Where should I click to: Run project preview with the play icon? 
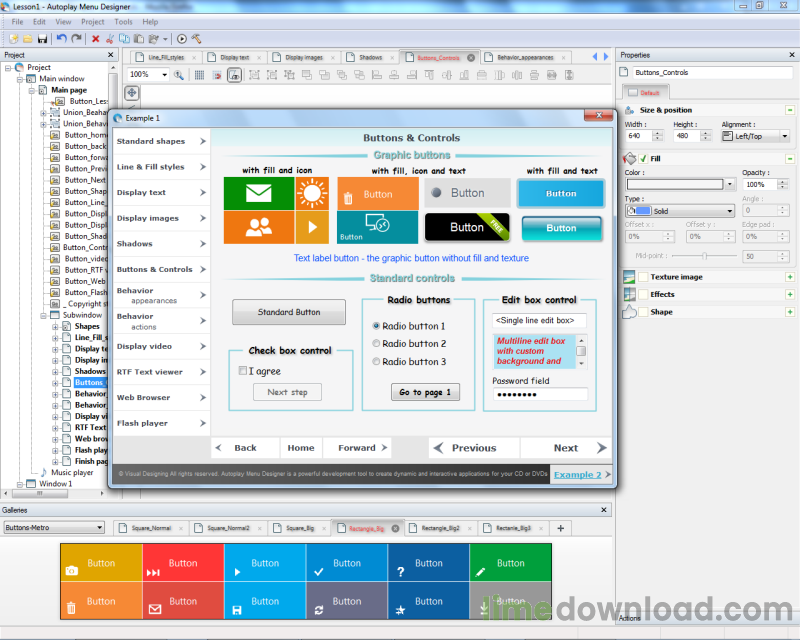(182, 39)
